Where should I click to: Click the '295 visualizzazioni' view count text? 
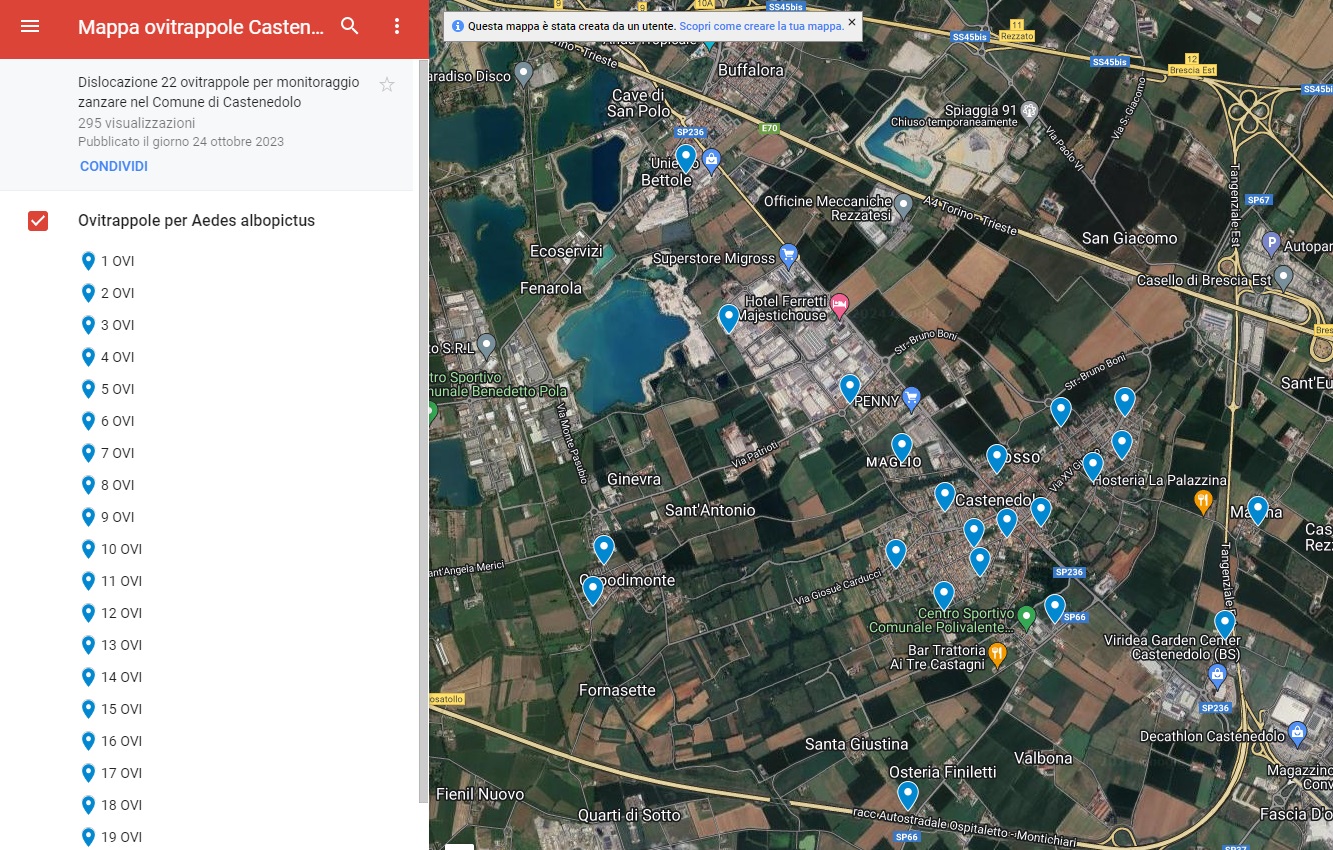[136, 123]
